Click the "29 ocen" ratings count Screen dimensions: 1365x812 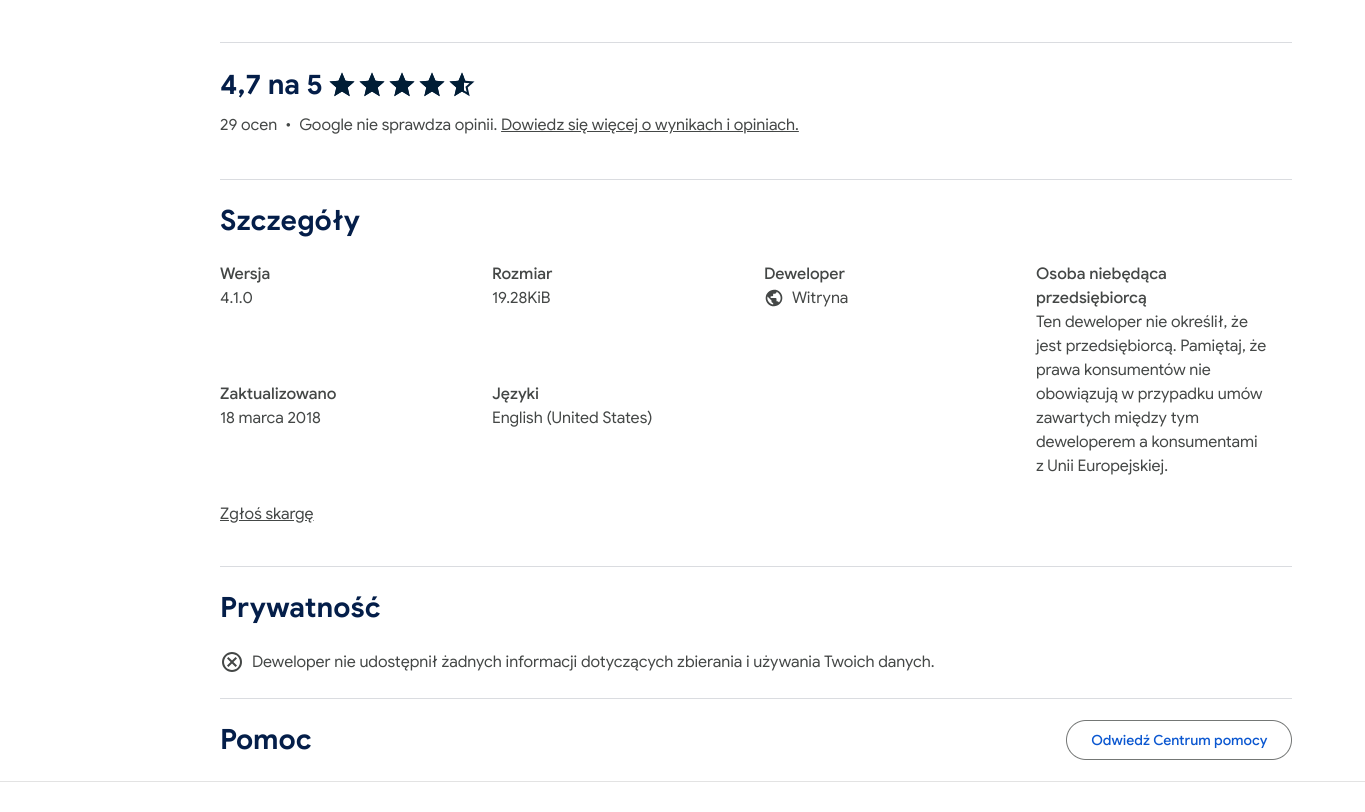pyautogui.click(x=248, y=125)
